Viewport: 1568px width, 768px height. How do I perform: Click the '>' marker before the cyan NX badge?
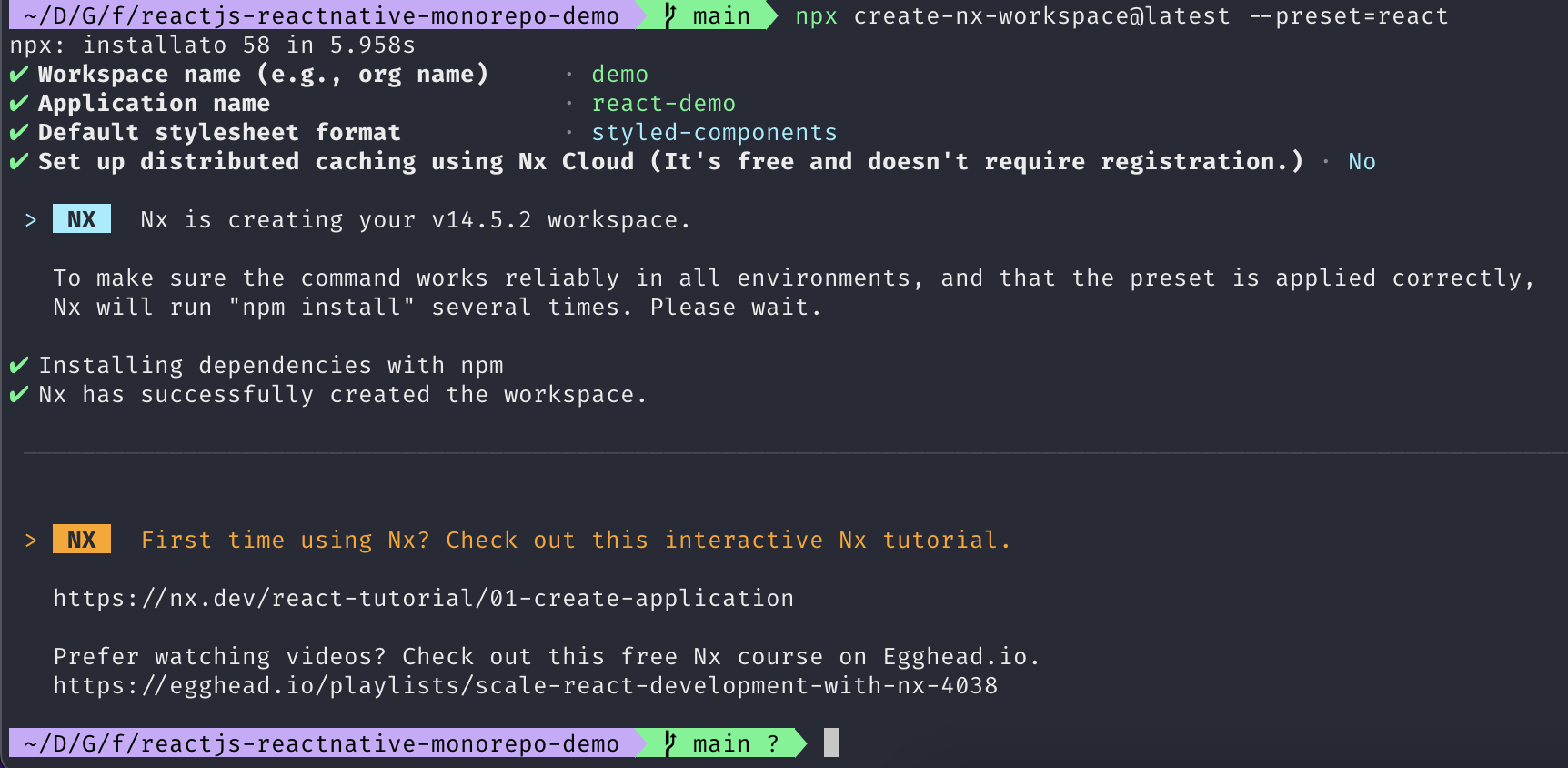coord(31,219)
